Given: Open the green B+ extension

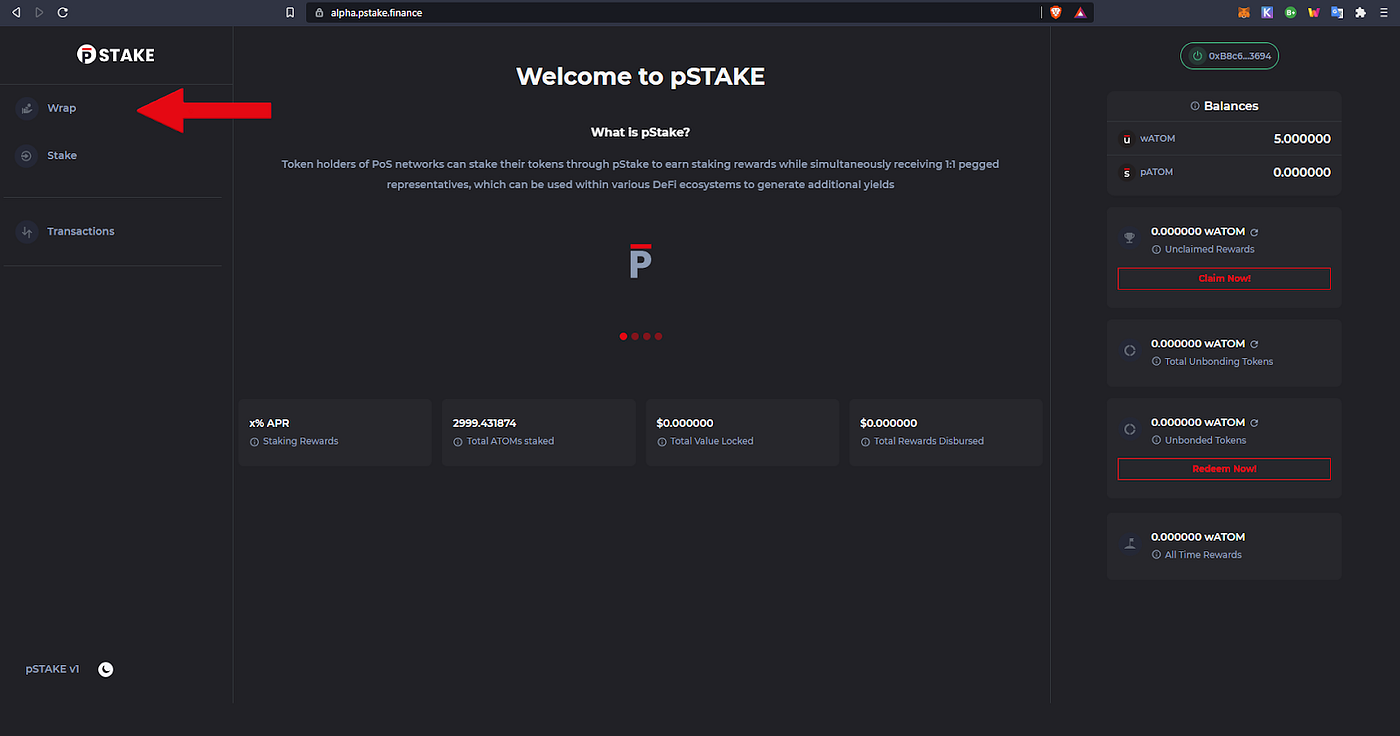Looking at the screenshot, I should (1291, 12).
